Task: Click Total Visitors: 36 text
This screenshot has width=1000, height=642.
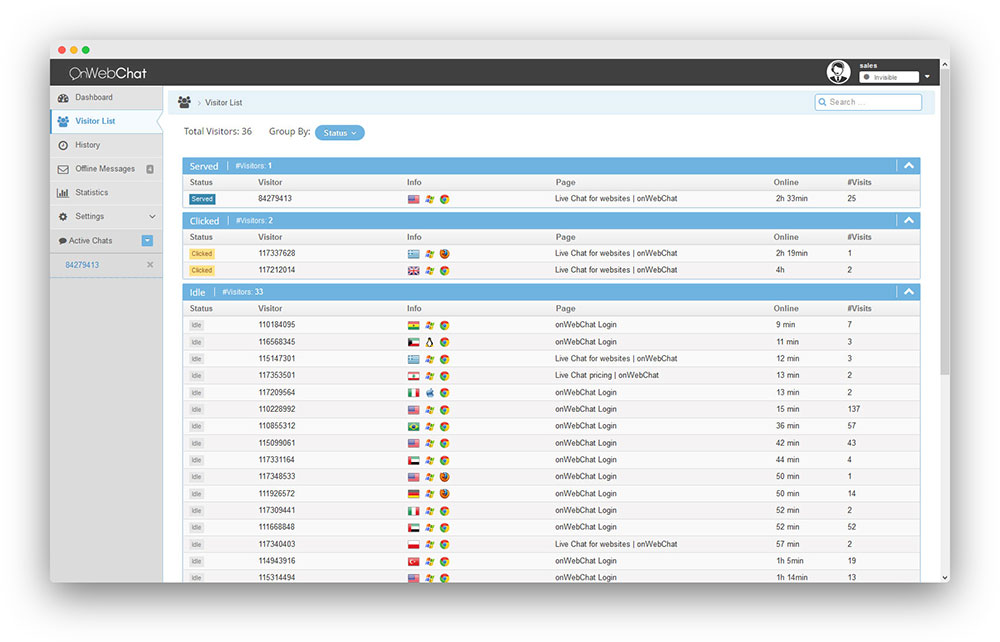Action: point(217,131)
